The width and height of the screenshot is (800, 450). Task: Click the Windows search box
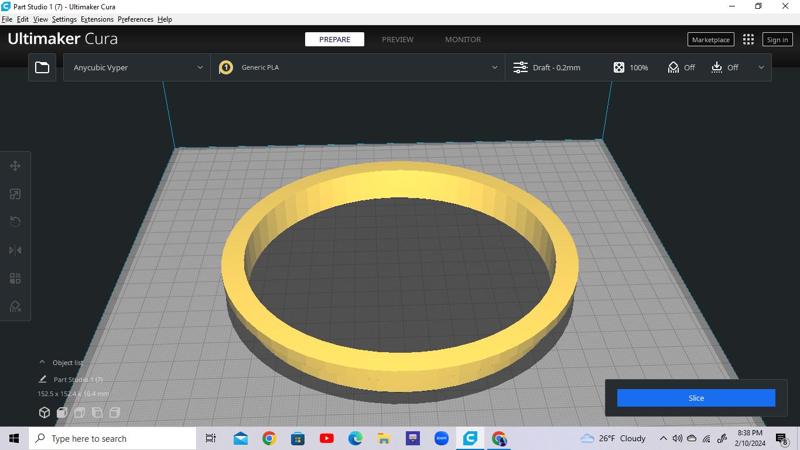tap(112, 438)
